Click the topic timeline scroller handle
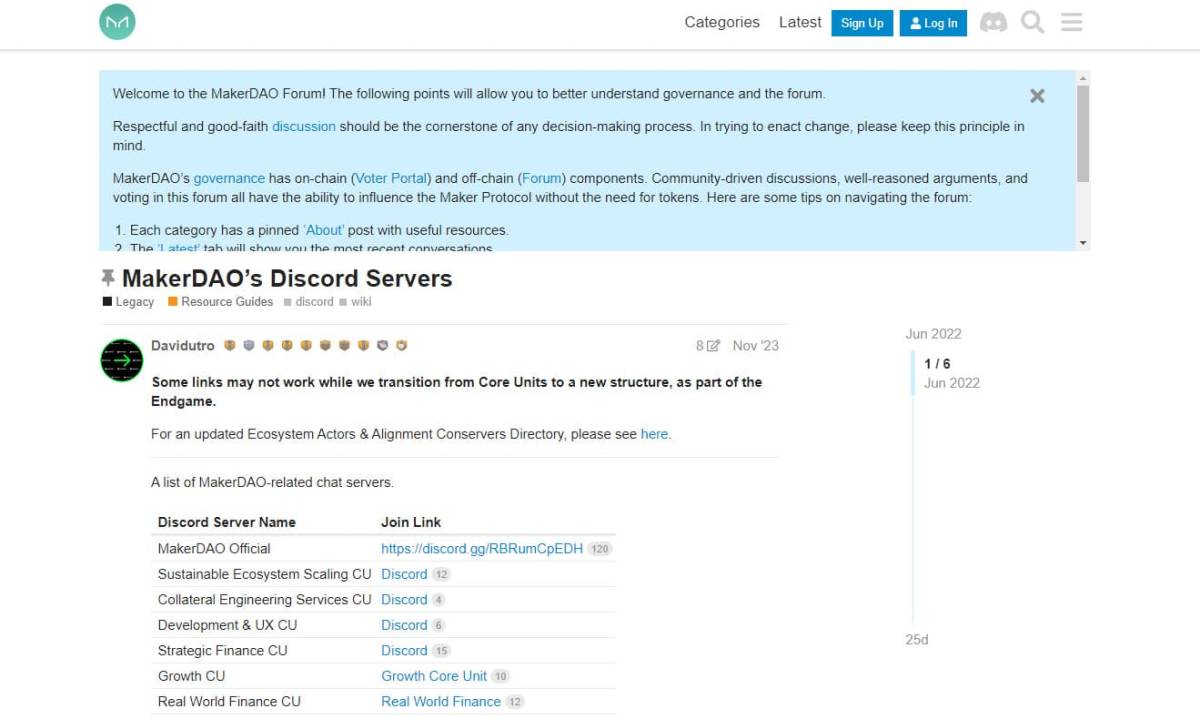 [x=912, y=373]
